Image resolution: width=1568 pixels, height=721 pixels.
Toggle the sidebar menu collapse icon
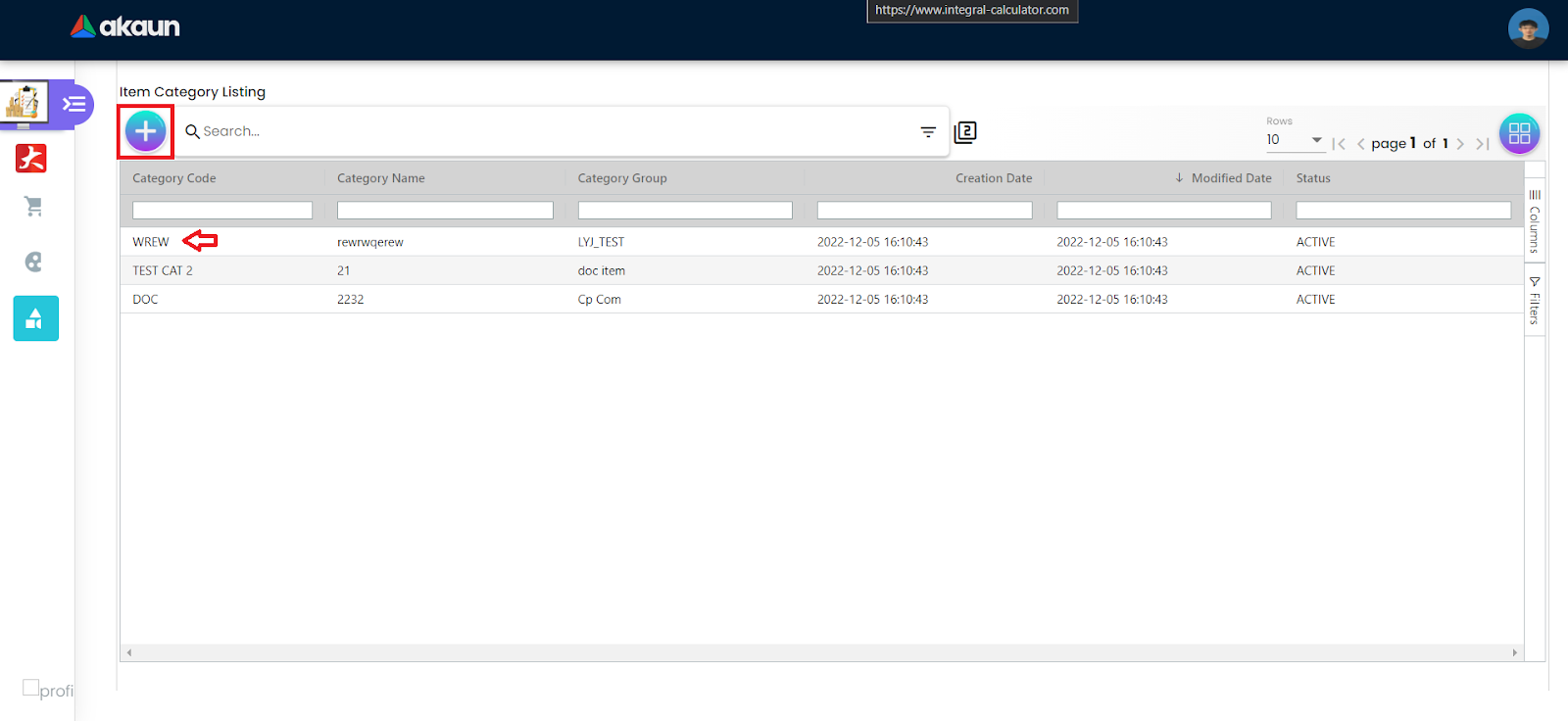pos(74,104)
